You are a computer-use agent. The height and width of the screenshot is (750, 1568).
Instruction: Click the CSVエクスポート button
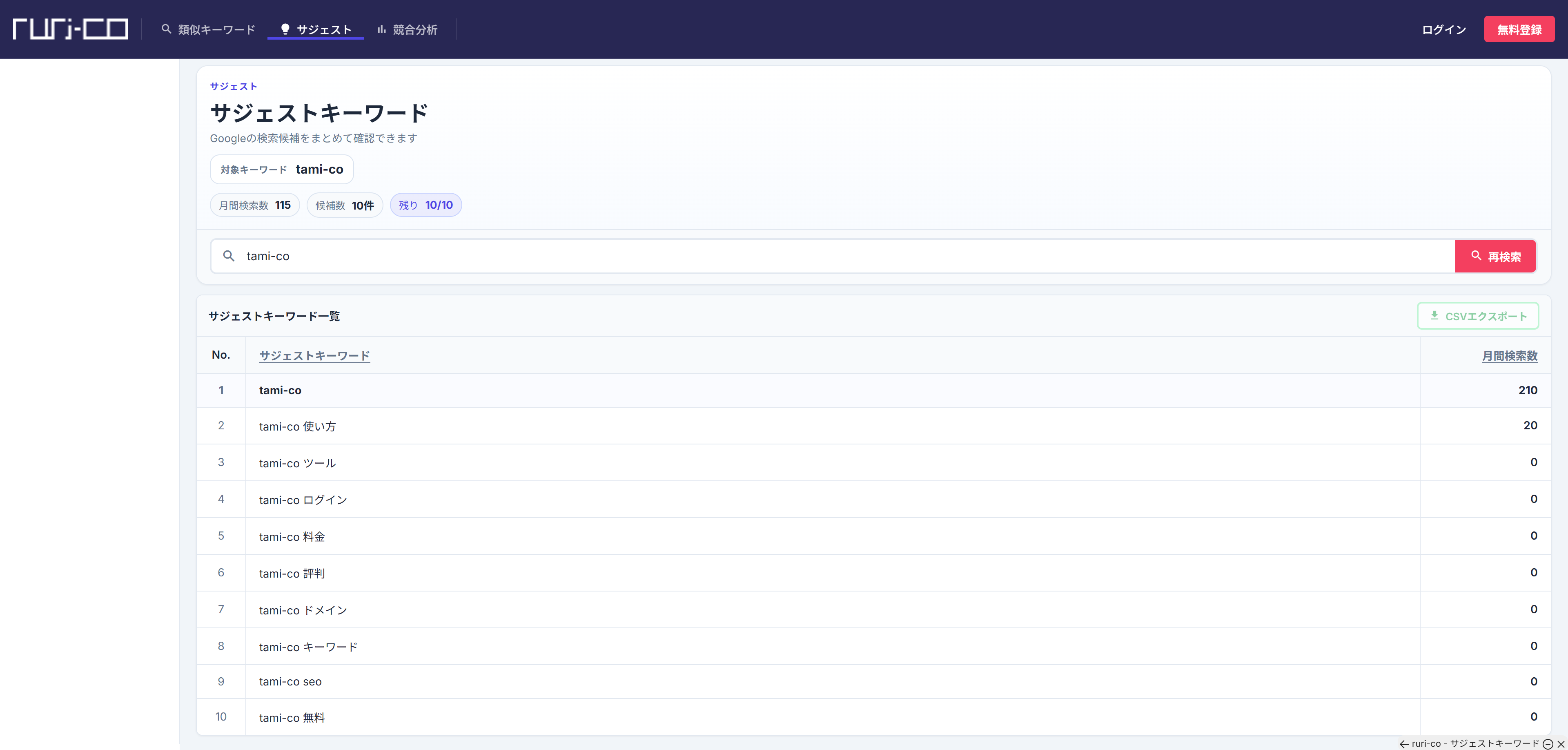tap(1478, 316)
